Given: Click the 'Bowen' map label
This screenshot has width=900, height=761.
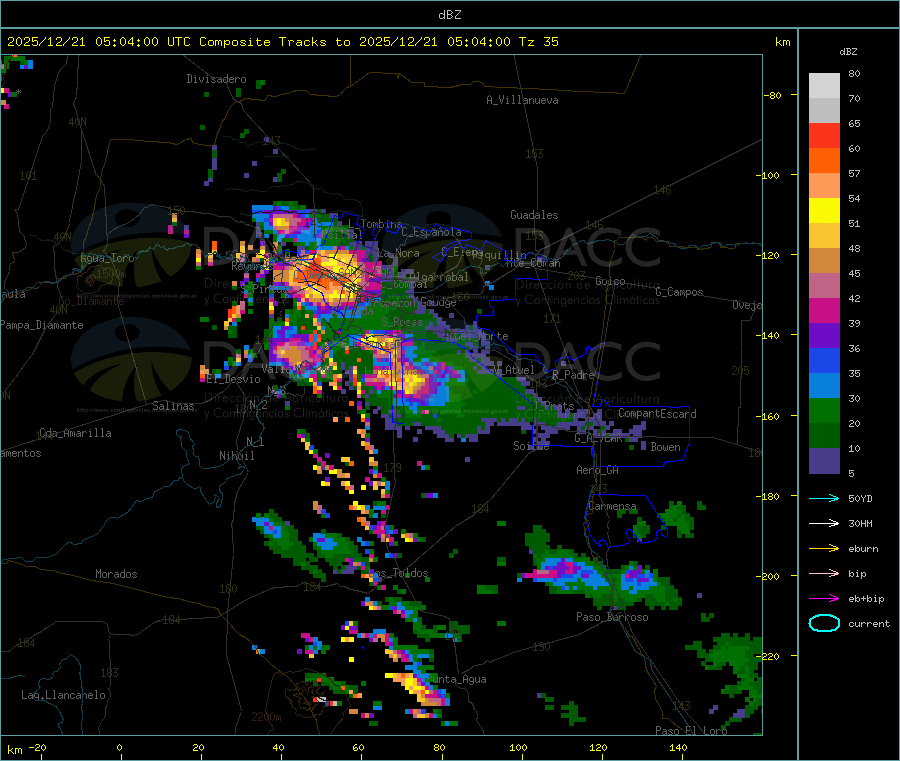Looking at the screenshot, I should click(665, 446).
